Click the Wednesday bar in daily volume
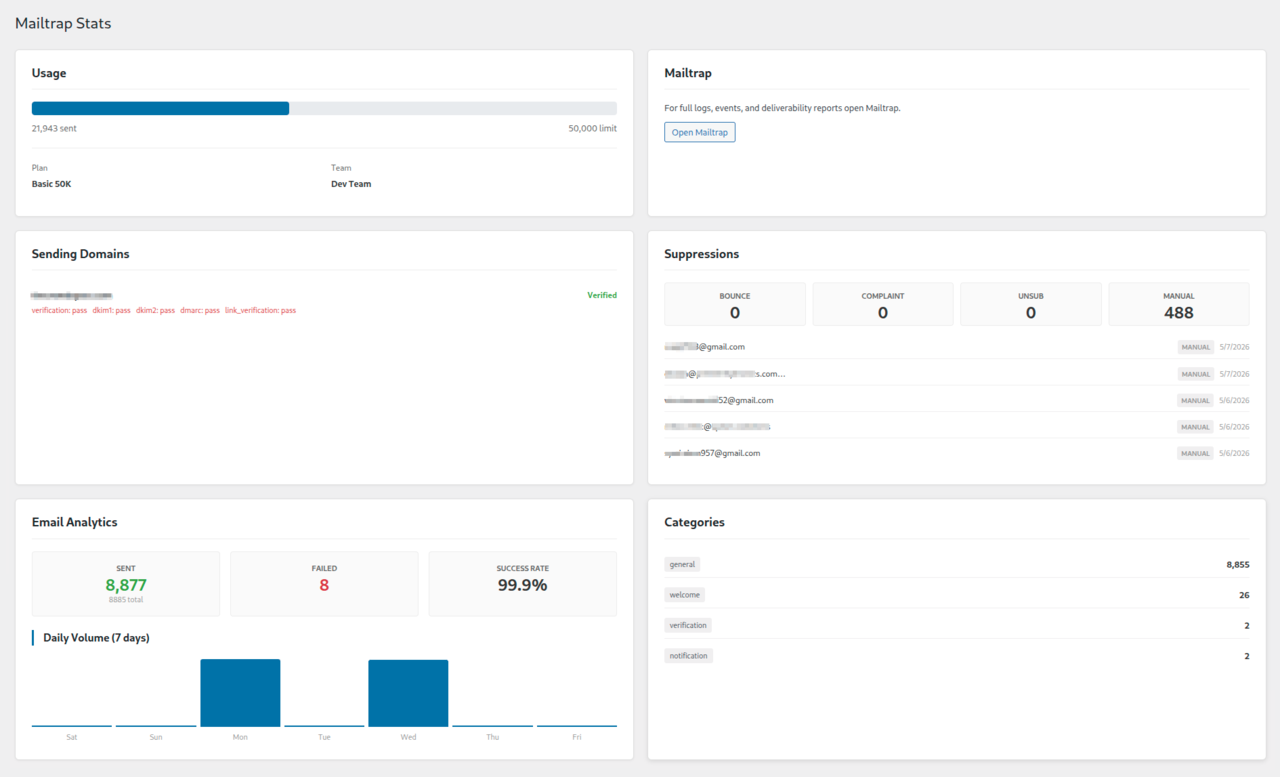Viewport: 1280px width, 777px height. click(408, 693)
